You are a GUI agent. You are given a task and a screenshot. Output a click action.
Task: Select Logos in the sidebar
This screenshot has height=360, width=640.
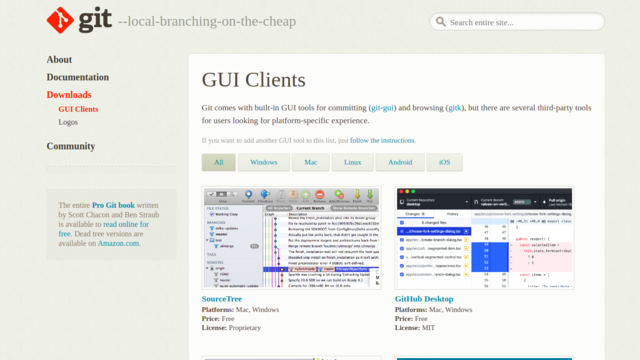(x=68, y=122)
